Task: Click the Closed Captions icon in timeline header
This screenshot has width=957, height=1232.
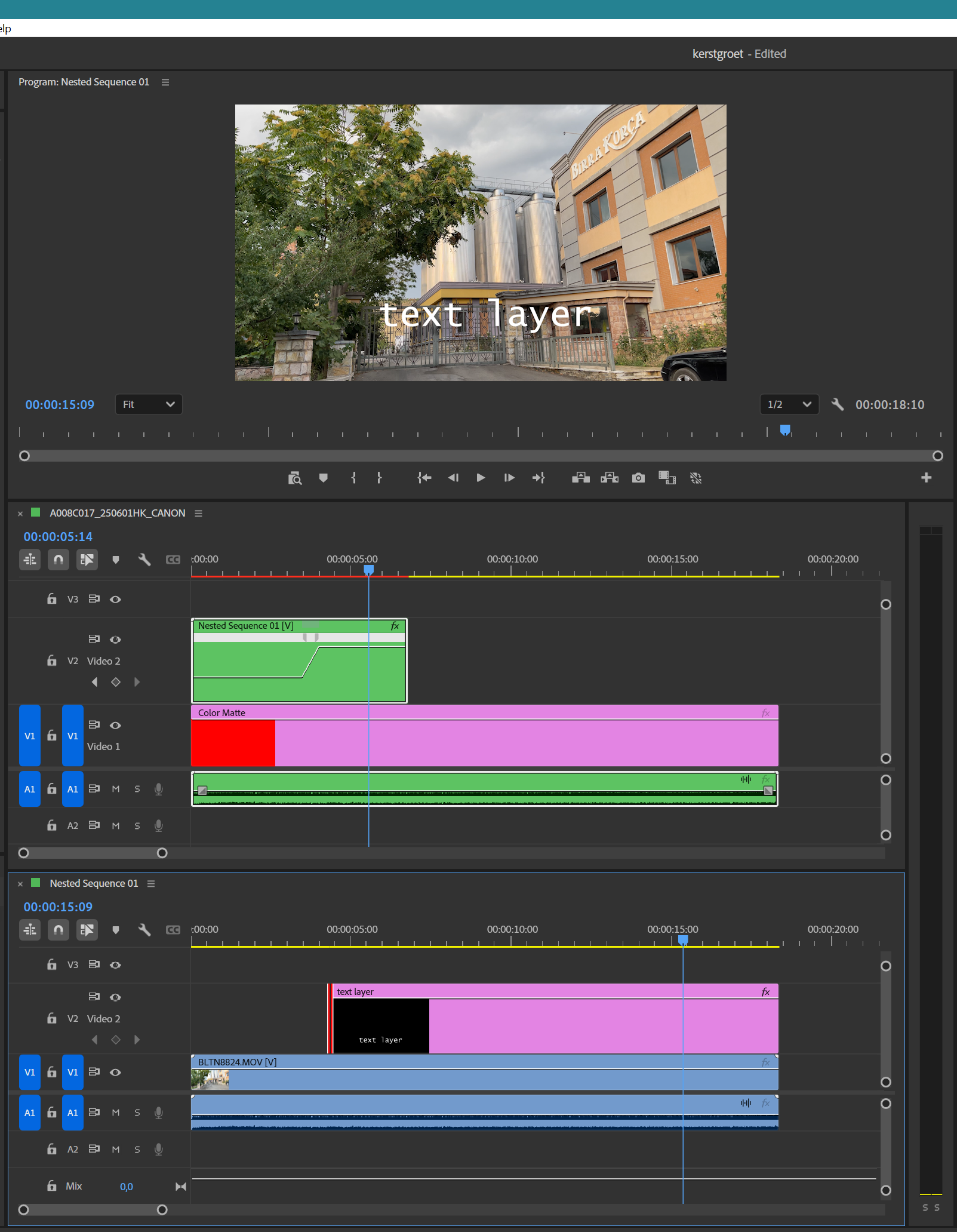Action: pyautogui.click(x=173, y=560)
